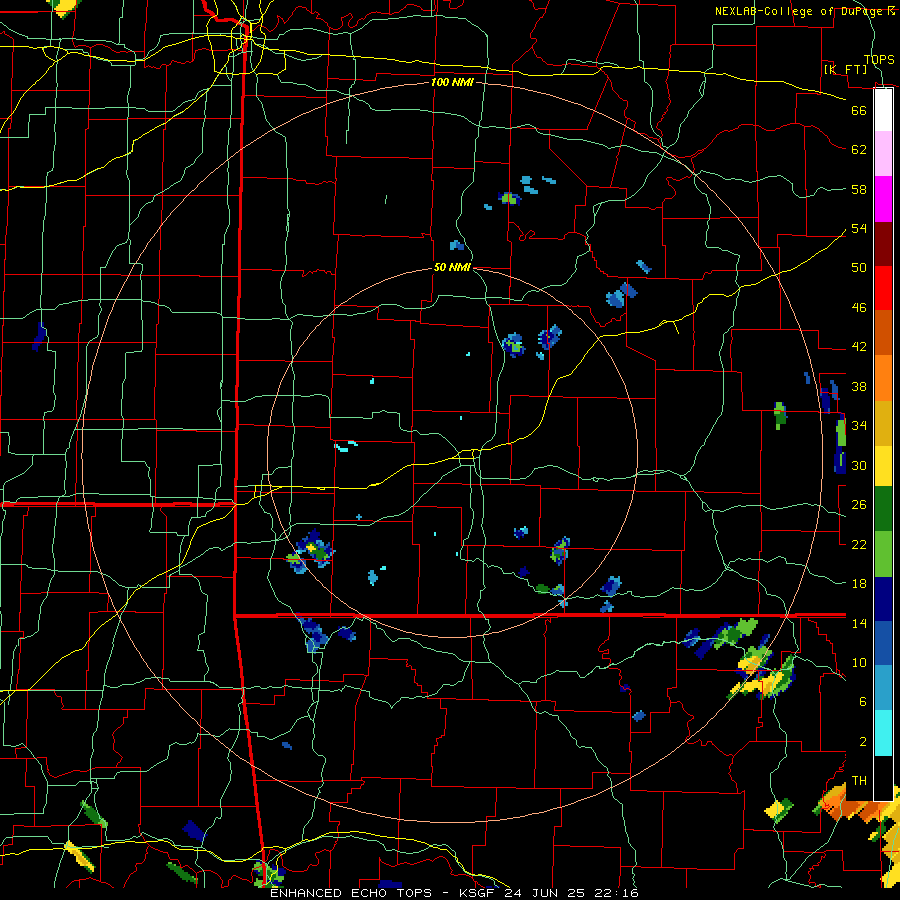The height and width of the screenshot is (900, 900).
Task: Click the 26 value on the legend
Action: 859,505
